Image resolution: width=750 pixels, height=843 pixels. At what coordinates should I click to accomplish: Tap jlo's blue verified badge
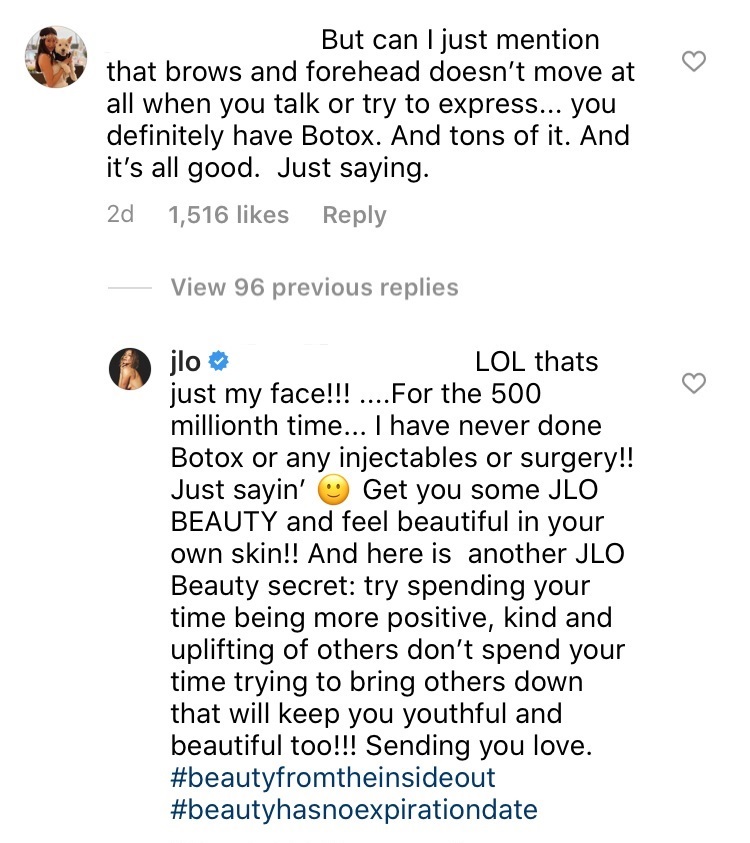coord(218,360)
